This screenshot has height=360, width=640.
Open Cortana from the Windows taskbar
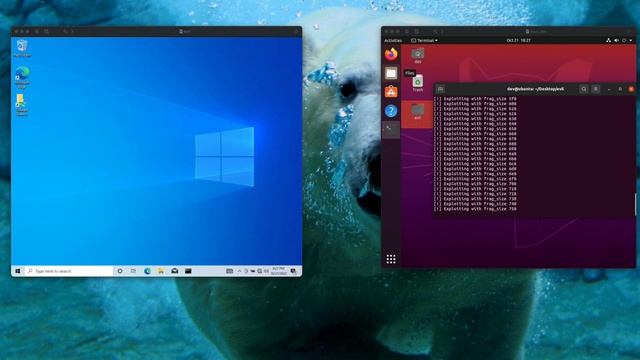120,271
